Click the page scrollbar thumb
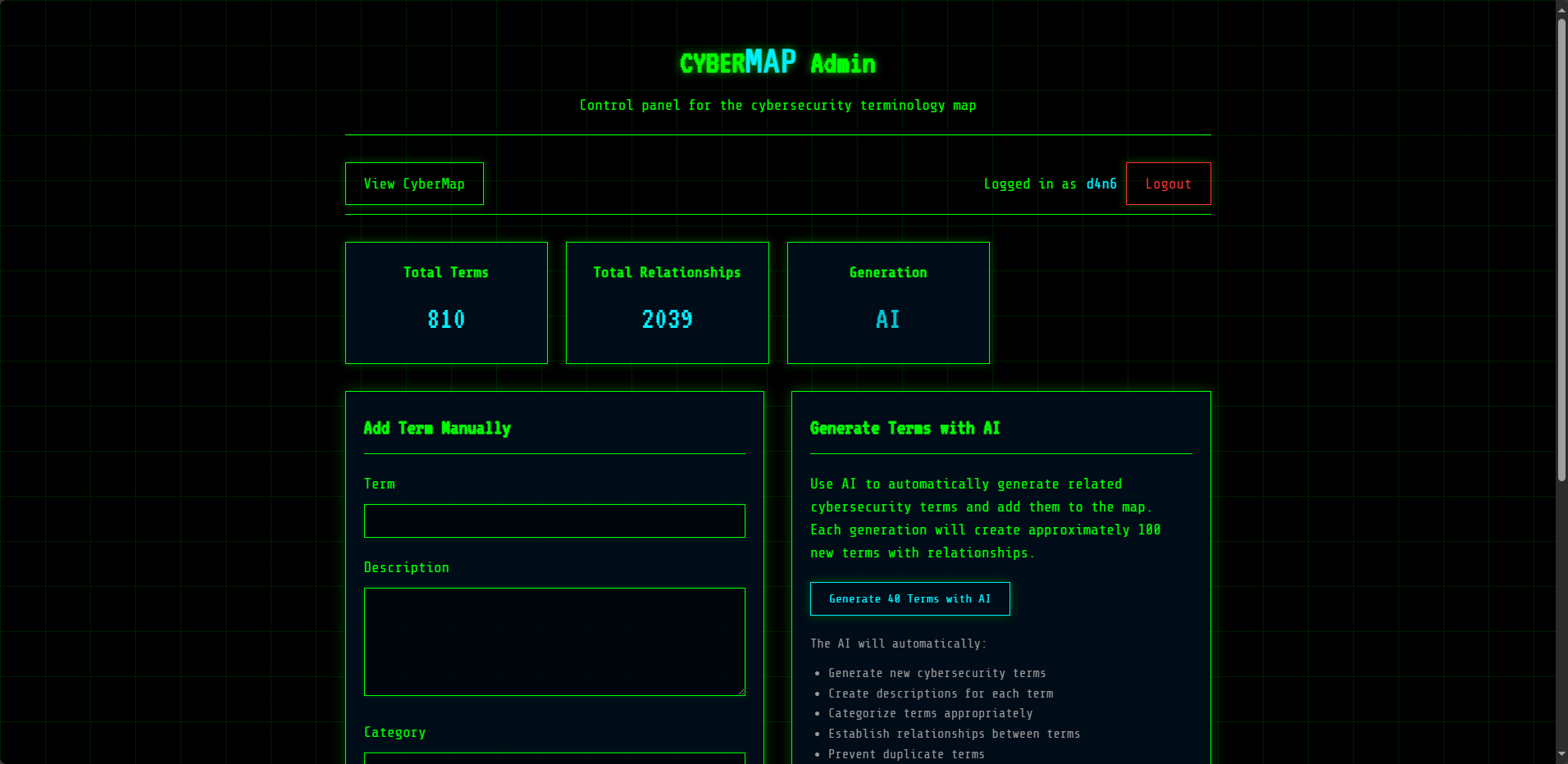 pyautogui.click(x=1561, y=249)
